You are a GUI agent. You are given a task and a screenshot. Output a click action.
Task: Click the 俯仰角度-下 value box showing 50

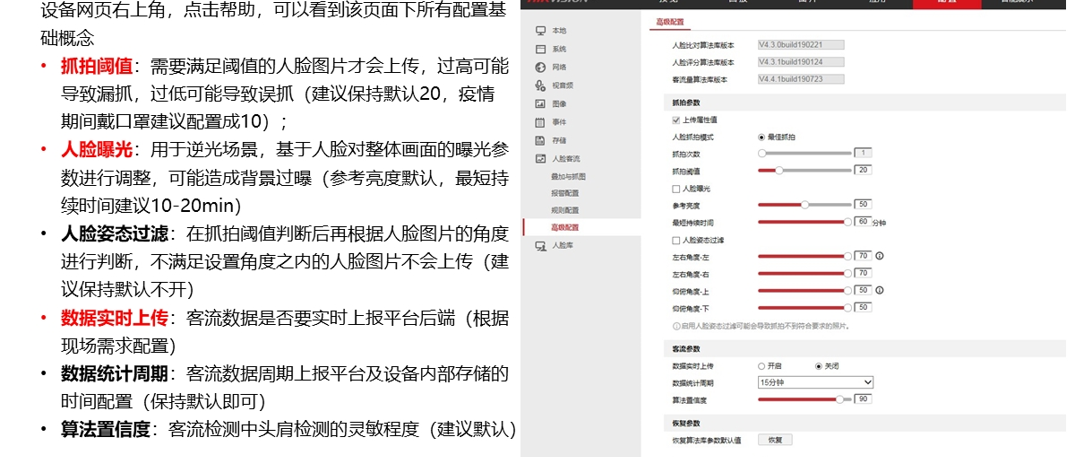pos(863,307)
